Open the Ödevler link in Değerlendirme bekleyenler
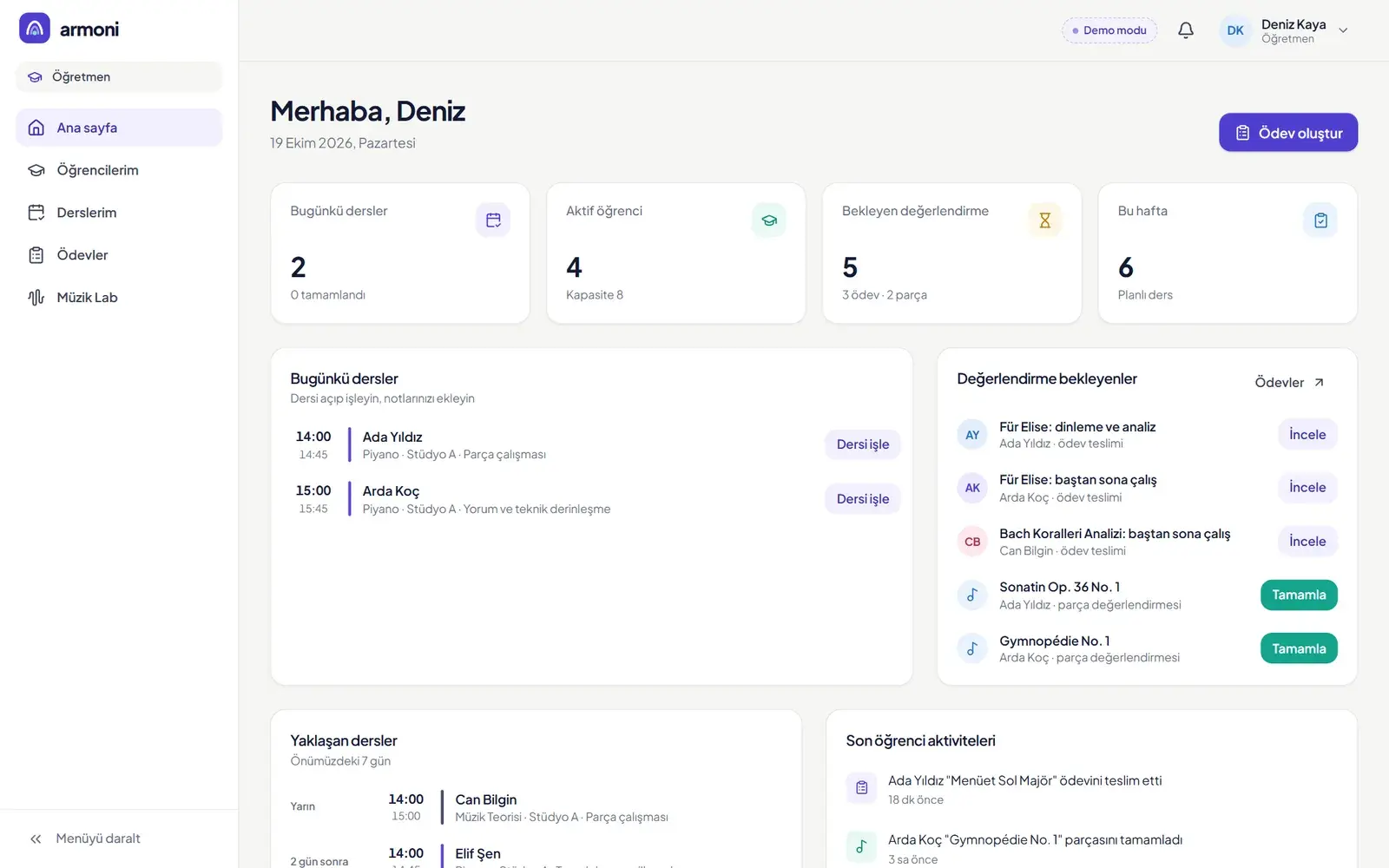Viewport: 1389px width, 868px height. 1289,382
